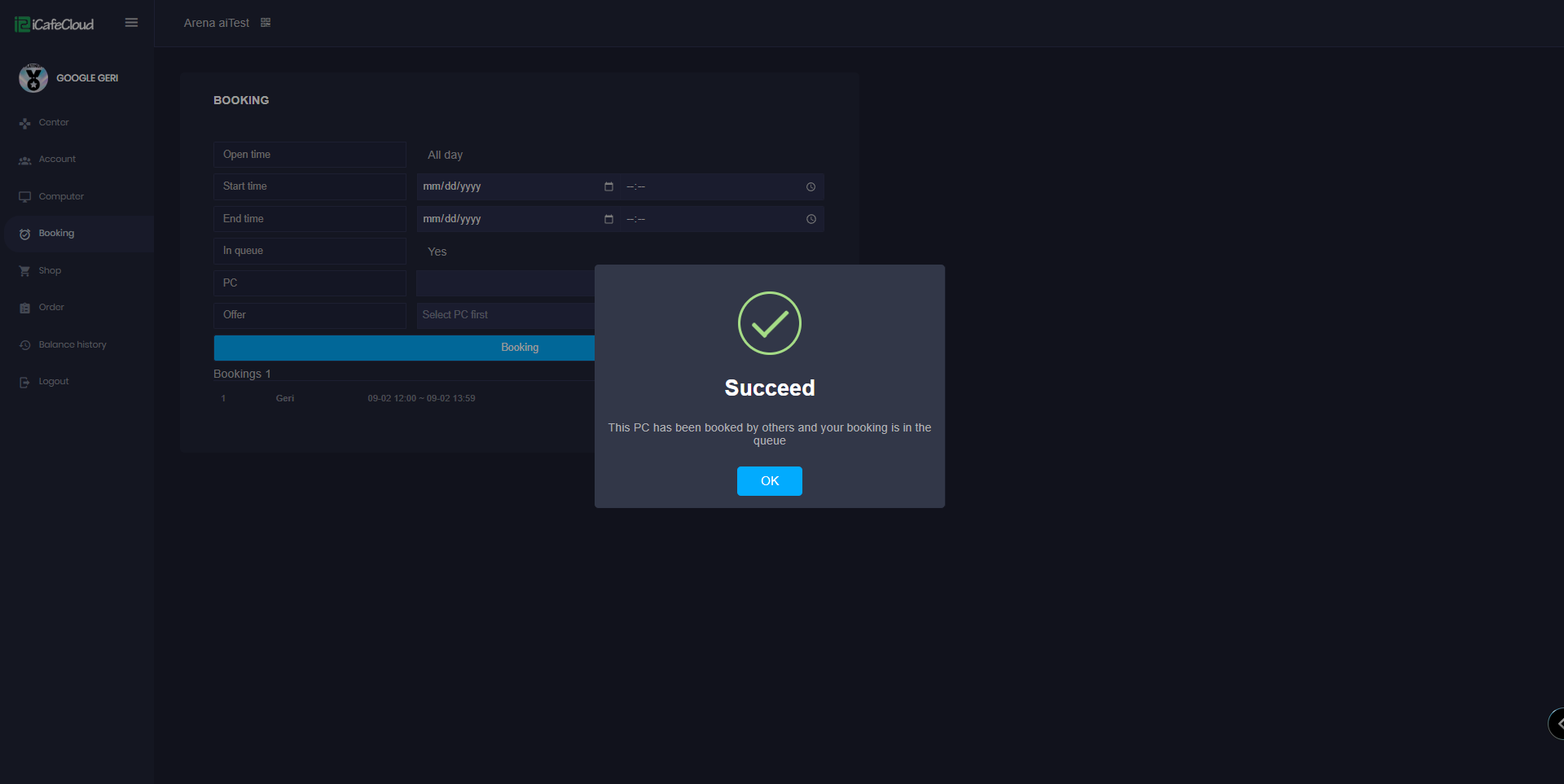Screen dimensions: 1564x784
Task: Click the Computer monitor icon
Action: 25,197
